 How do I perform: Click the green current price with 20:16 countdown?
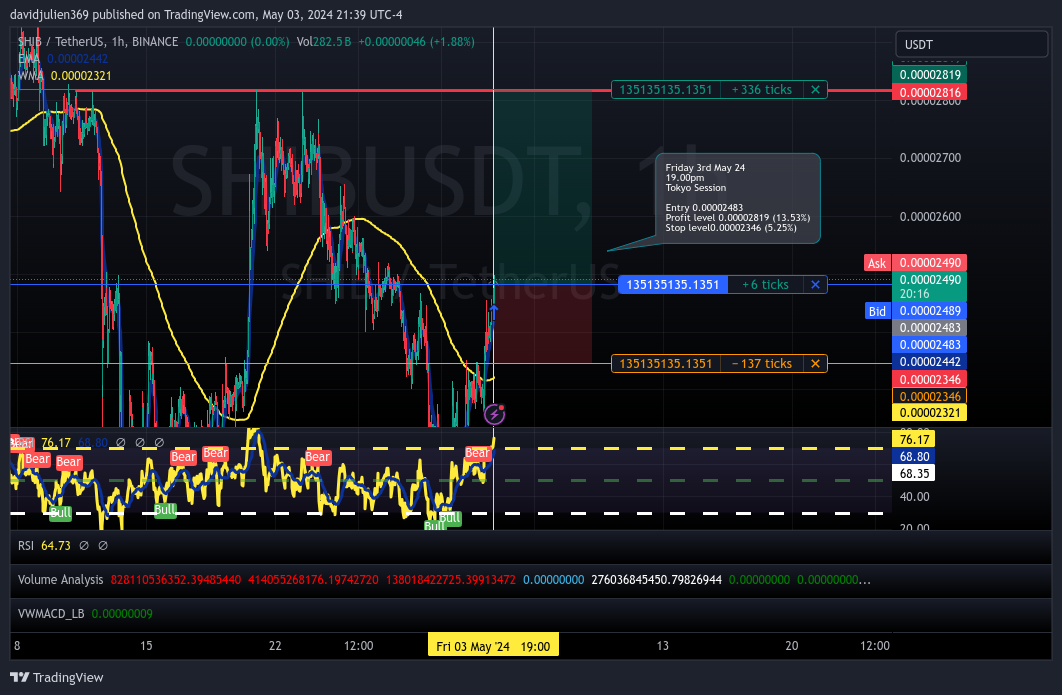[x=930, y=287]
